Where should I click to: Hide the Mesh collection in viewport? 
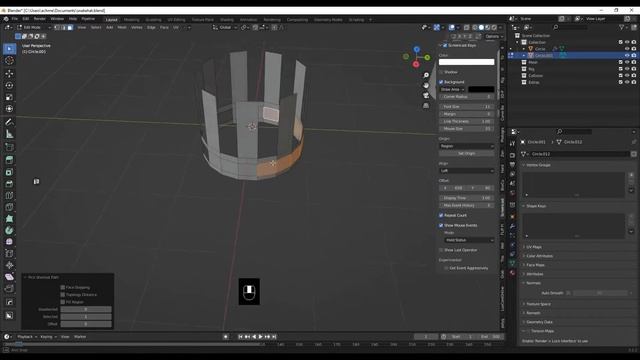pyautogui.click(x=627, y=62)
